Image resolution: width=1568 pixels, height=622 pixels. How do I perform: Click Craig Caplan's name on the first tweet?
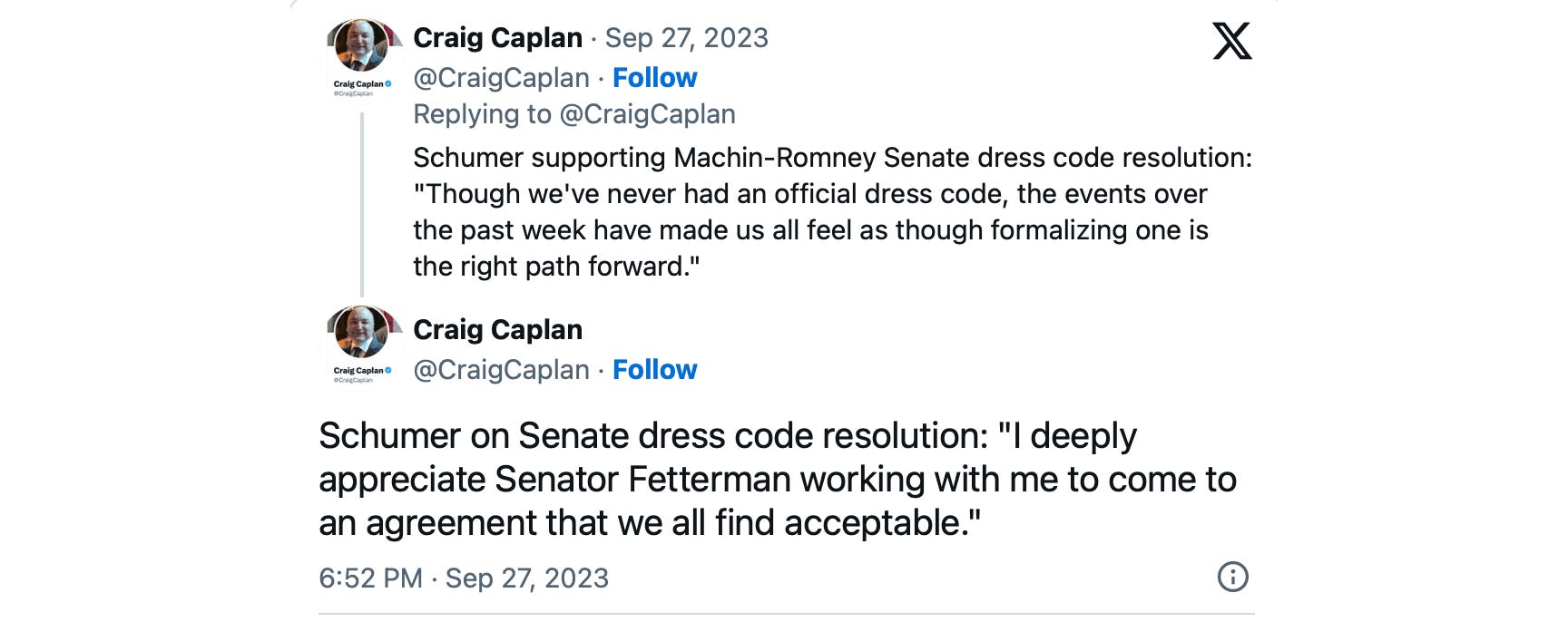497,37
